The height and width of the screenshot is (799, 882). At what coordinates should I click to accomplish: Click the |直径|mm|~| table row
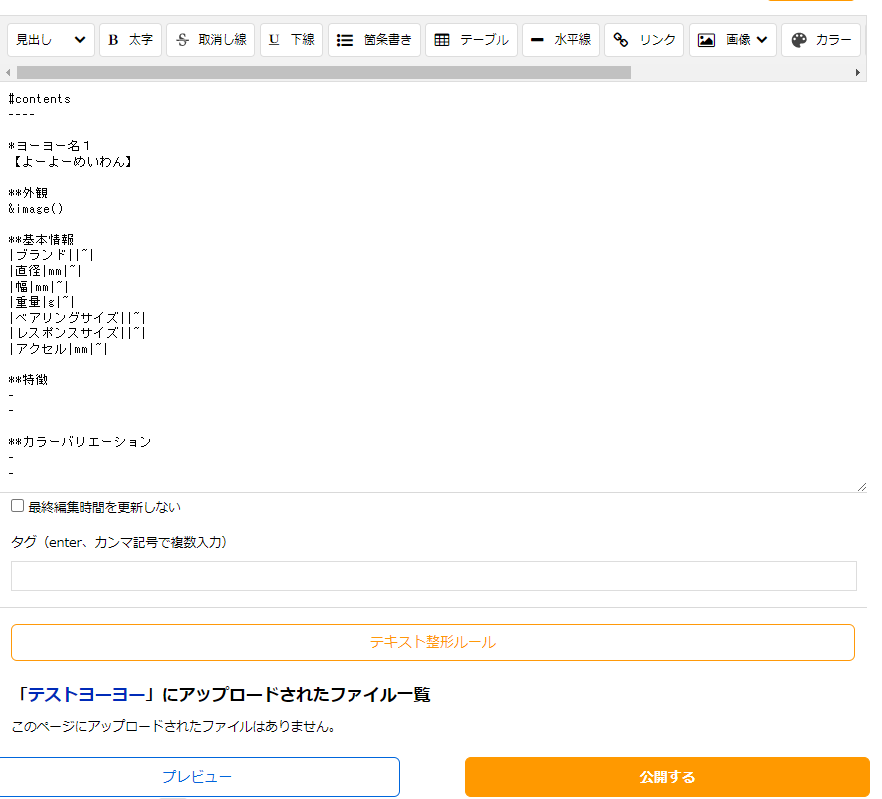[45, 271]
